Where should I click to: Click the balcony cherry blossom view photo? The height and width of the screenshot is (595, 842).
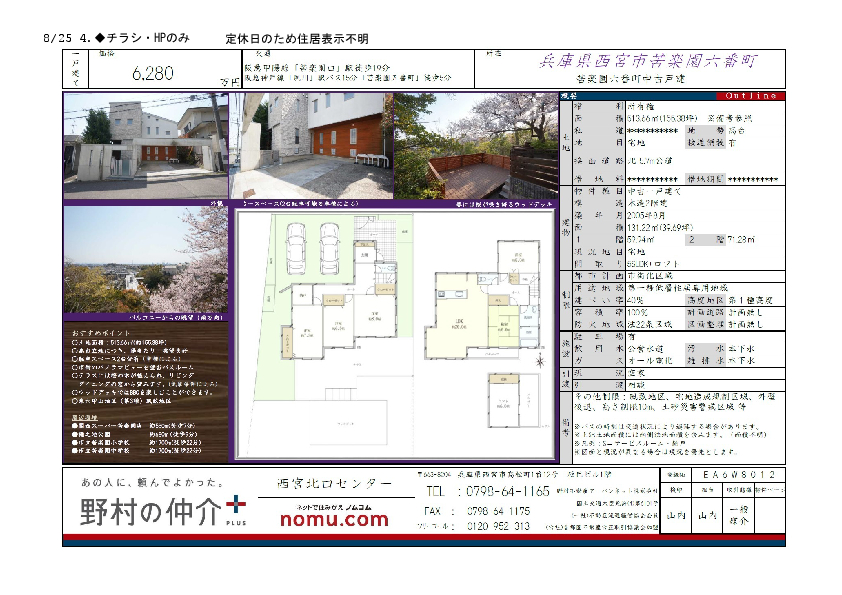146,259
